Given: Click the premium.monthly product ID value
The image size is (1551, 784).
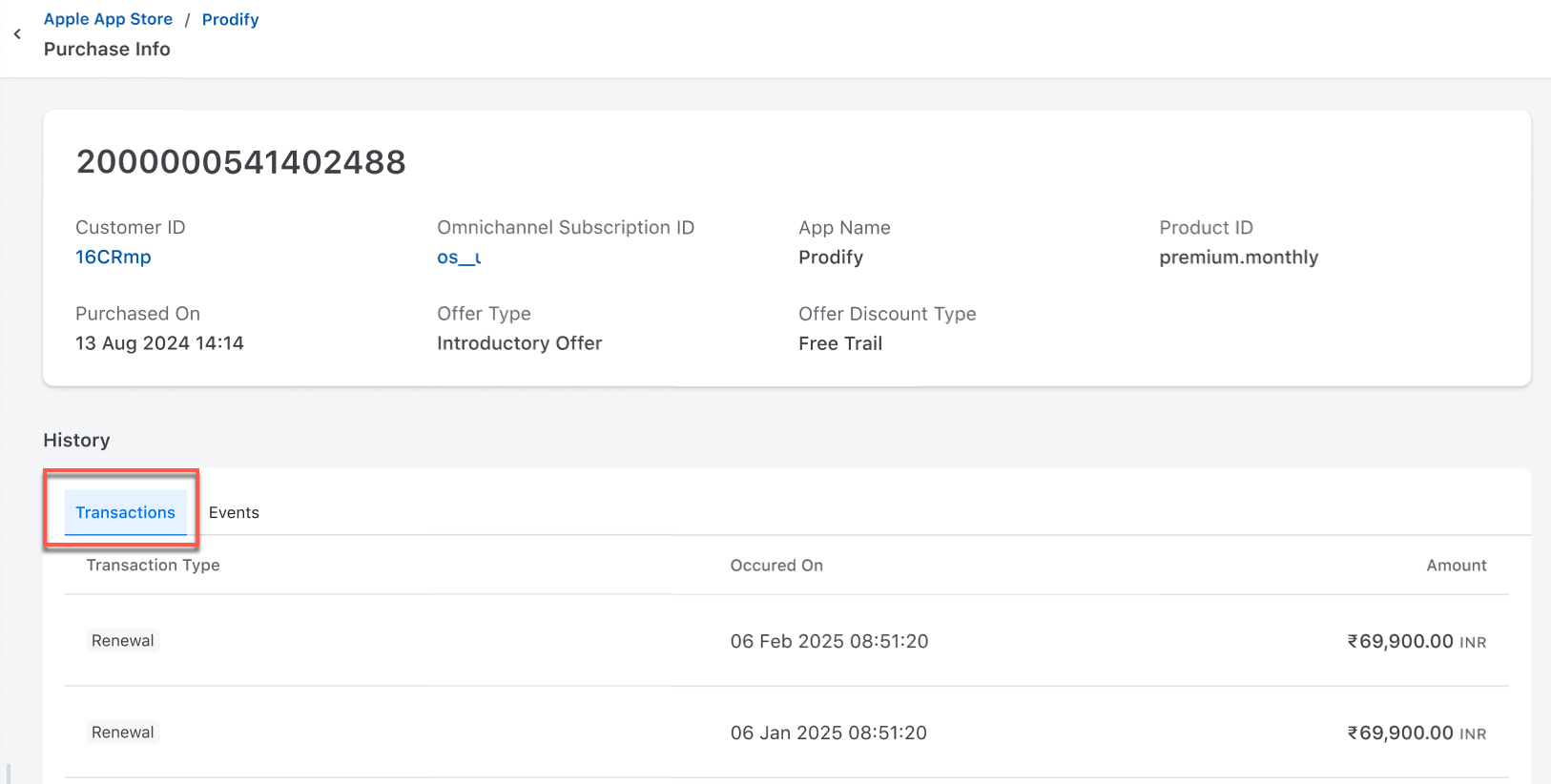Looking at the screenshot, I should point(1238,258).
